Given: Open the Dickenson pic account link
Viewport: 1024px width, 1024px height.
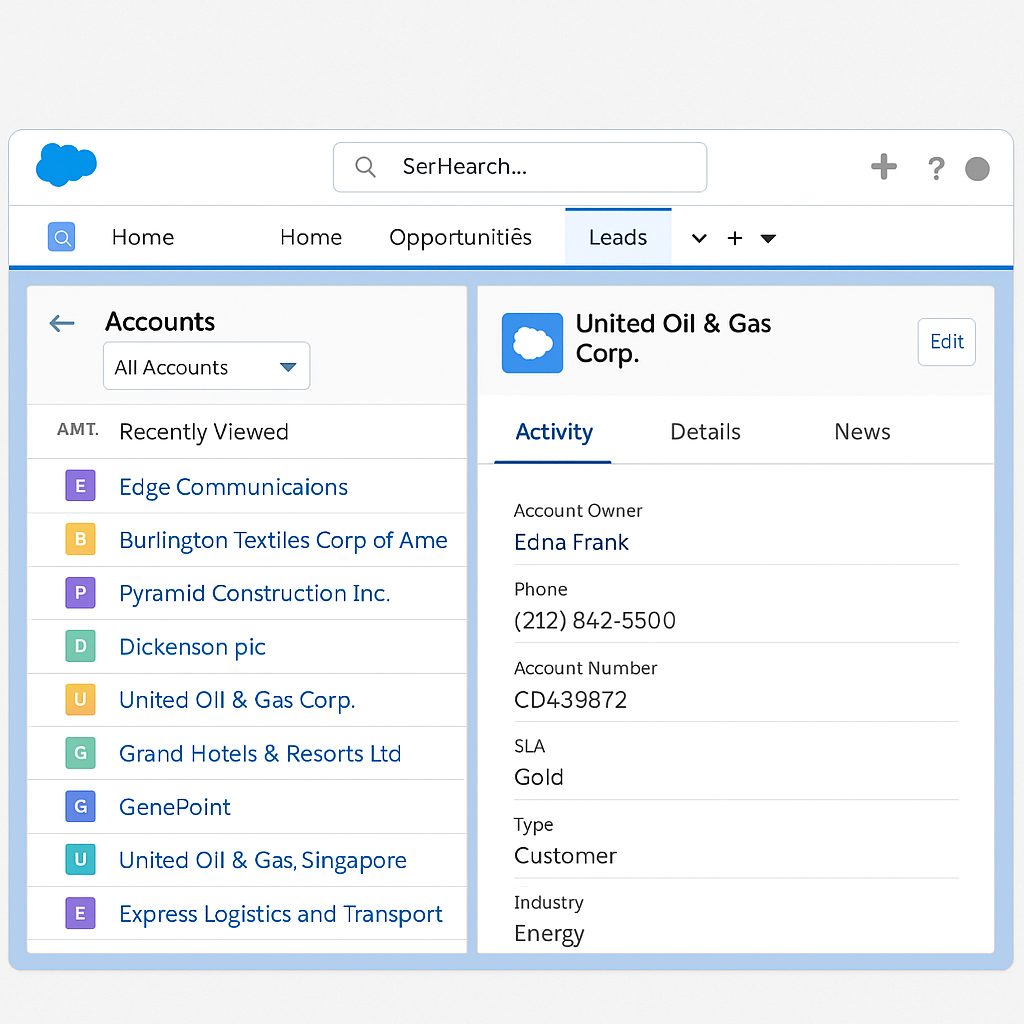Looking at the screenshot, I should click(193, 647).
